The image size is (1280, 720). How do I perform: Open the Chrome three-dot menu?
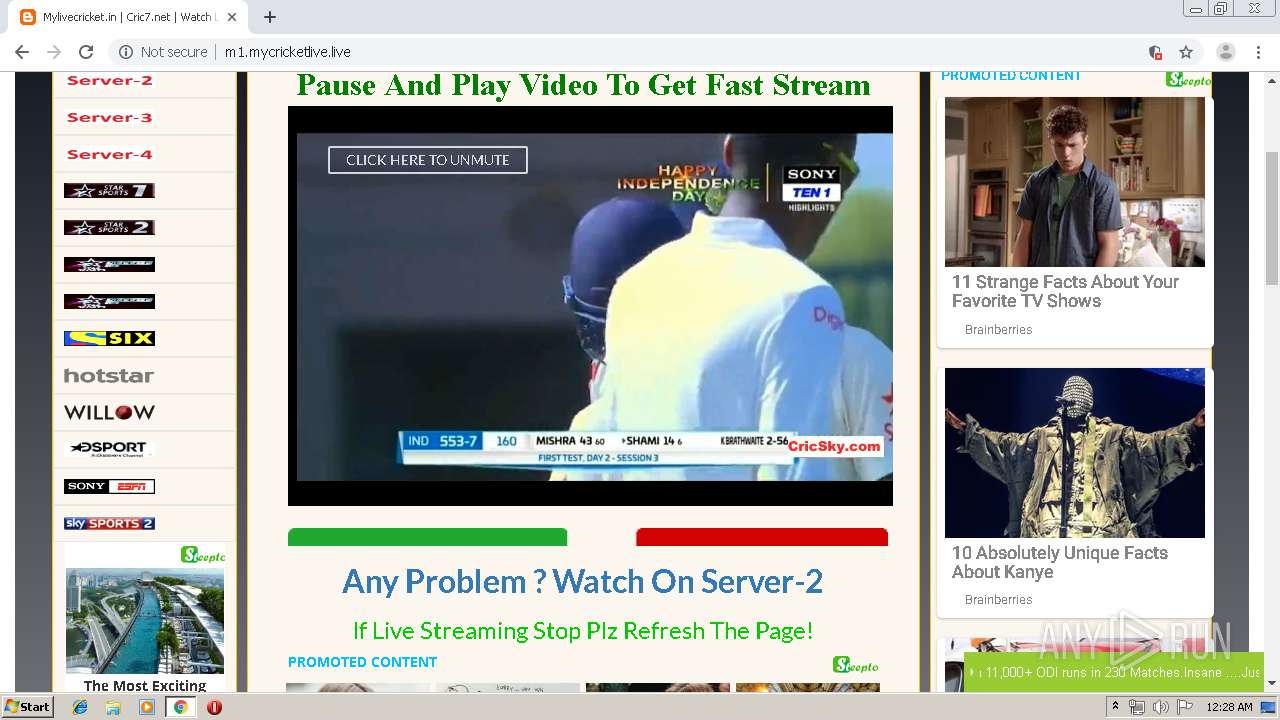1258,52
